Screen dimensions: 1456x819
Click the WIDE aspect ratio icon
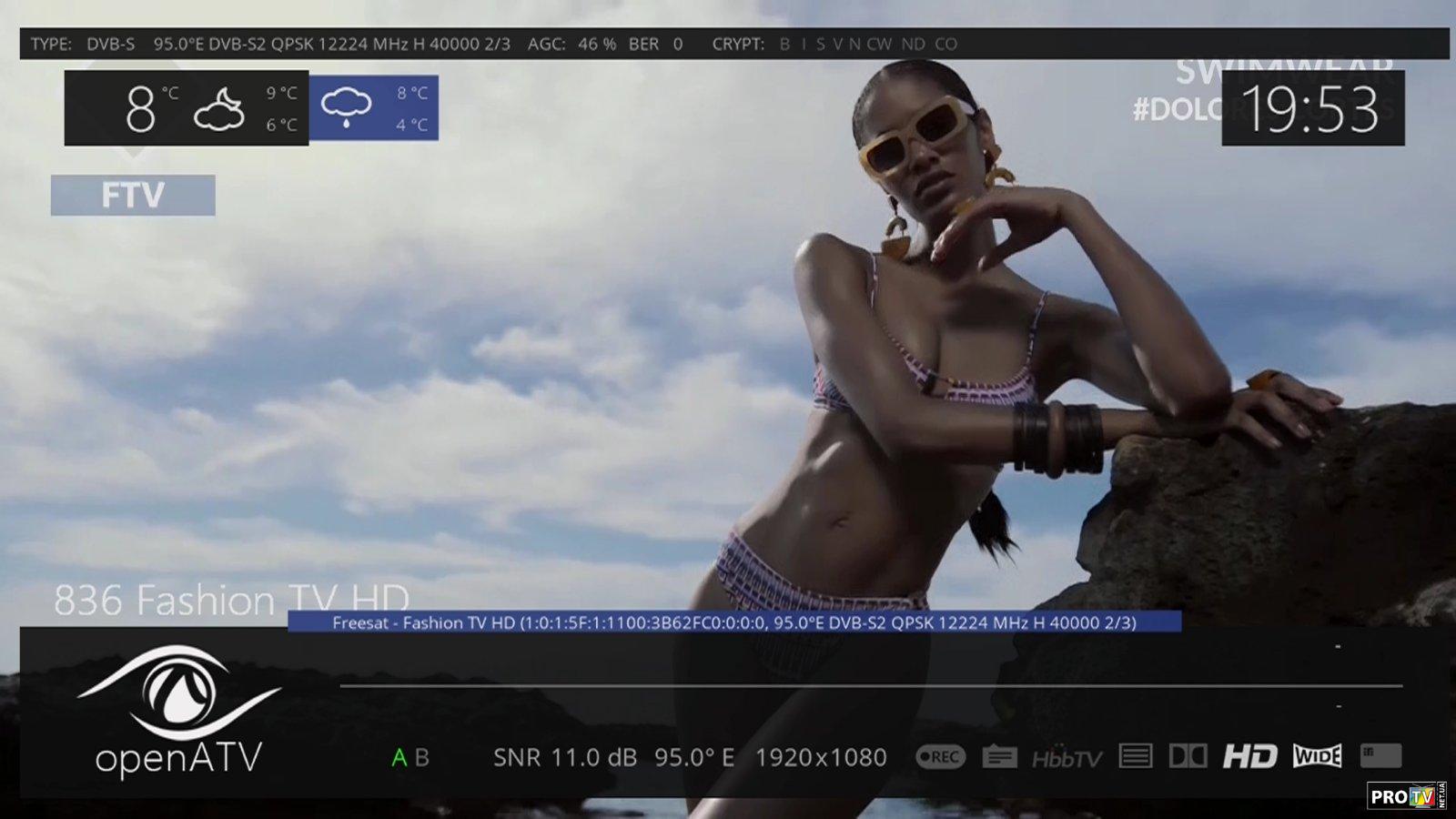click(1317, 756)
